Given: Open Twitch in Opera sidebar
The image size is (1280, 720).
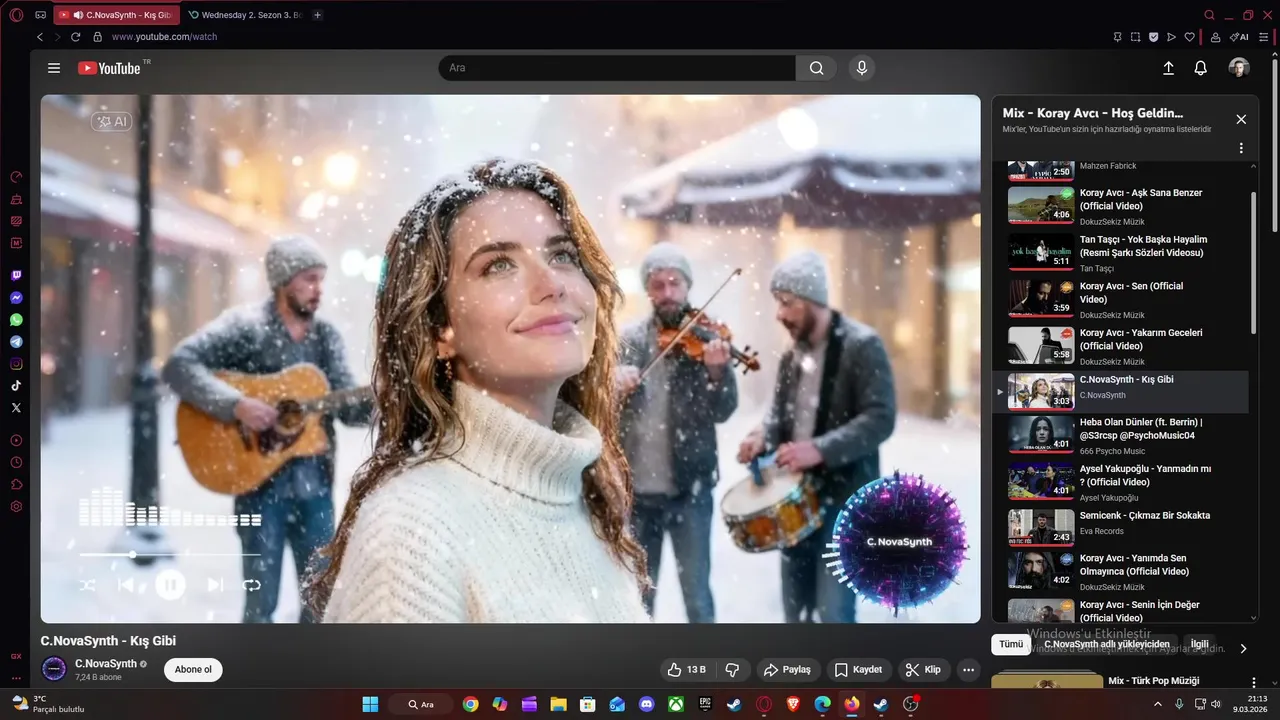Looking at the screenshot, I should click(16, 275).
